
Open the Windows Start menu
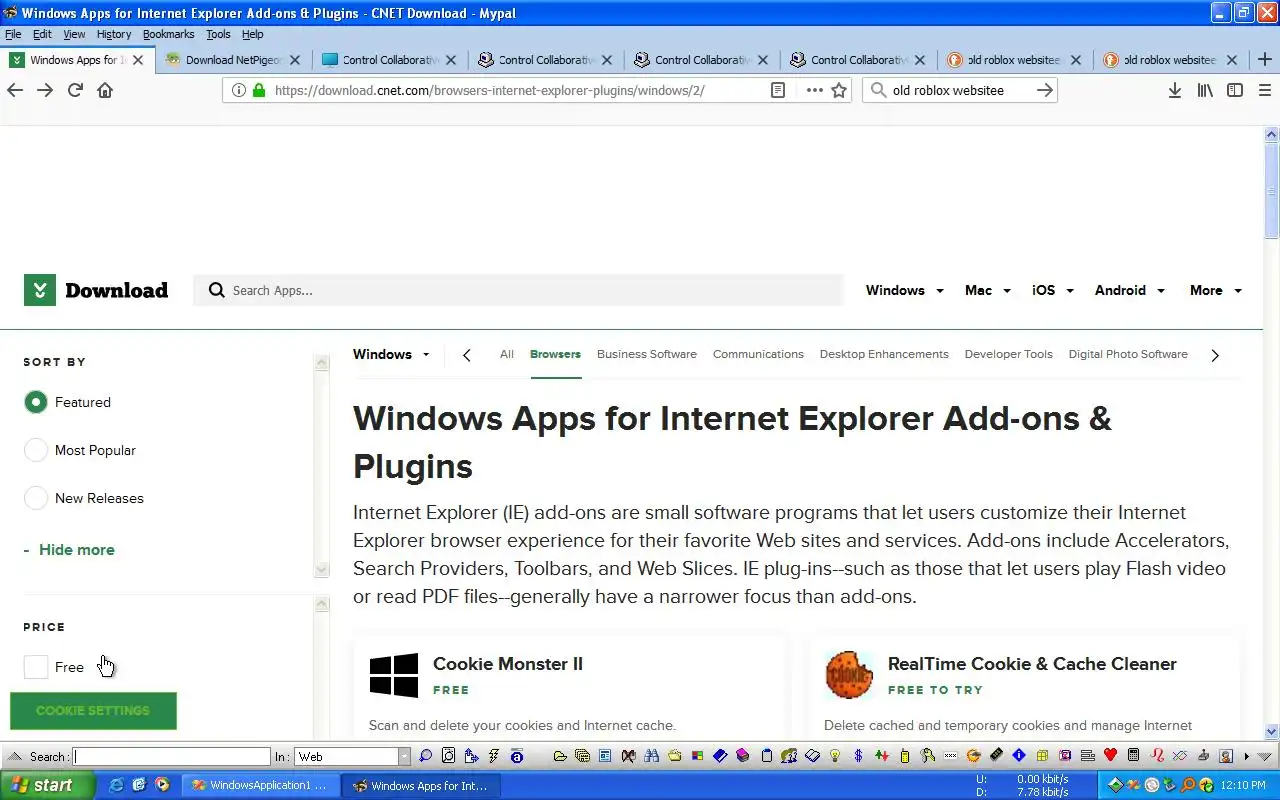coord(47,785)
